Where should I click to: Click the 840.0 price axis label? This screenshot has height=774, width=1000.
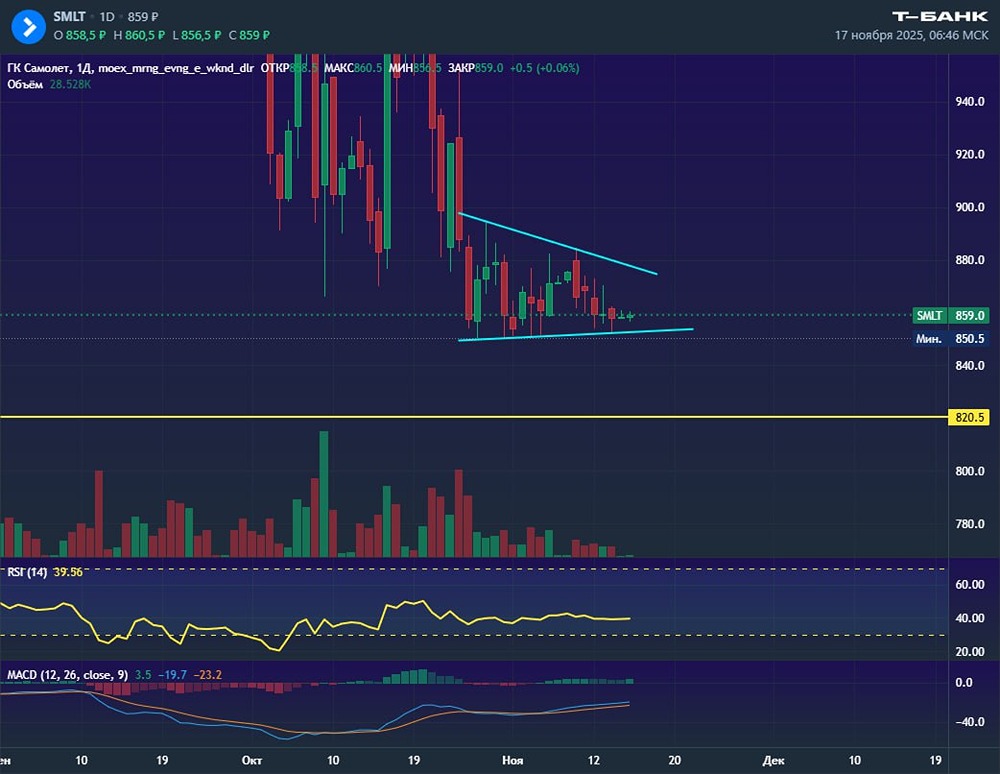point(969,366)
